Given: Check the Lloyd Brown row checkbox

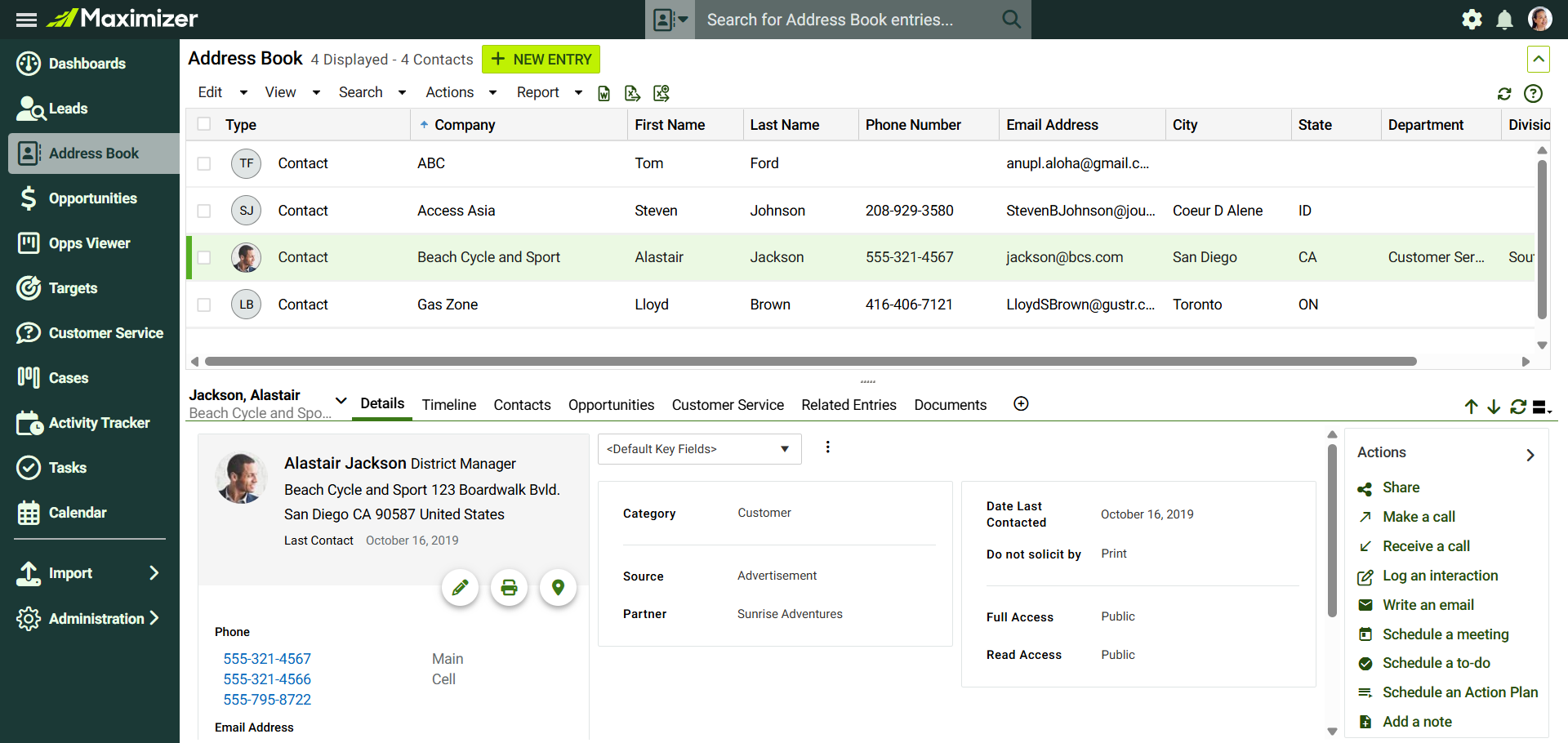Looking at the screenshot, I should coord(204,305).
